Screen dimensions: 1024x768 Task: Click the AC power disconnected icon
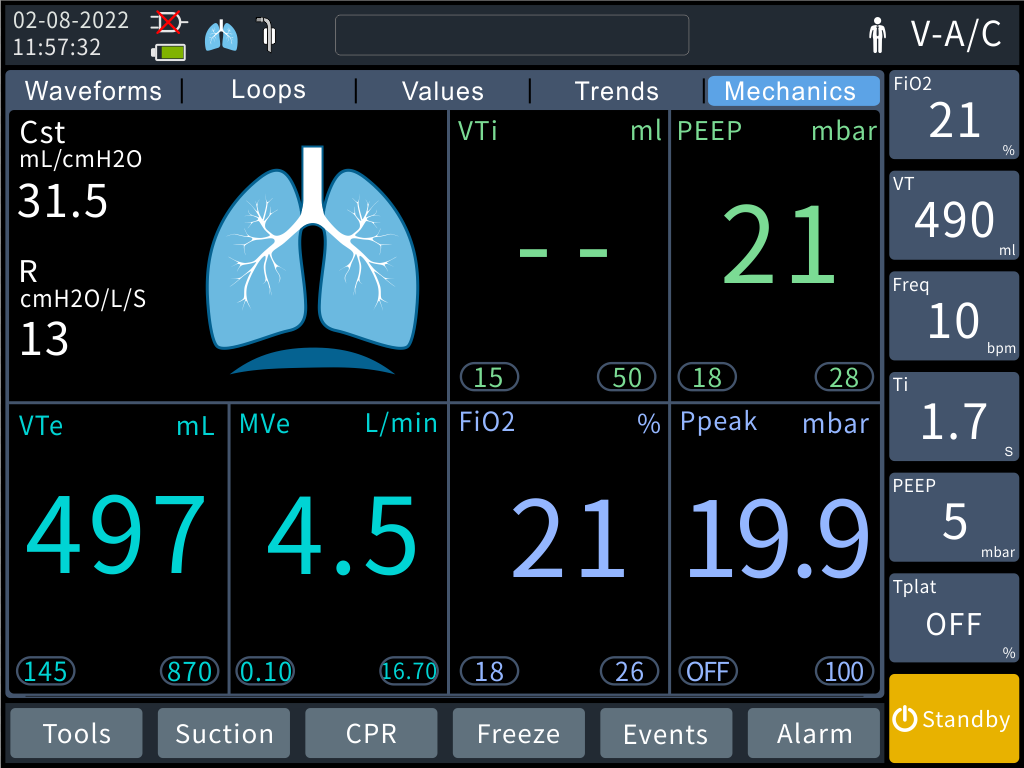click(x=168, y=22)
